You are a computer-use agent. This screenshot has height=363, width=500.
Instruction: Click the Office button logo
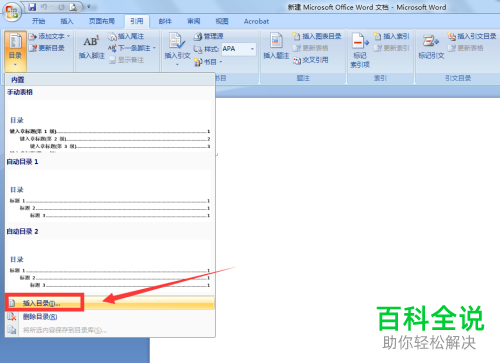[12, 12]
